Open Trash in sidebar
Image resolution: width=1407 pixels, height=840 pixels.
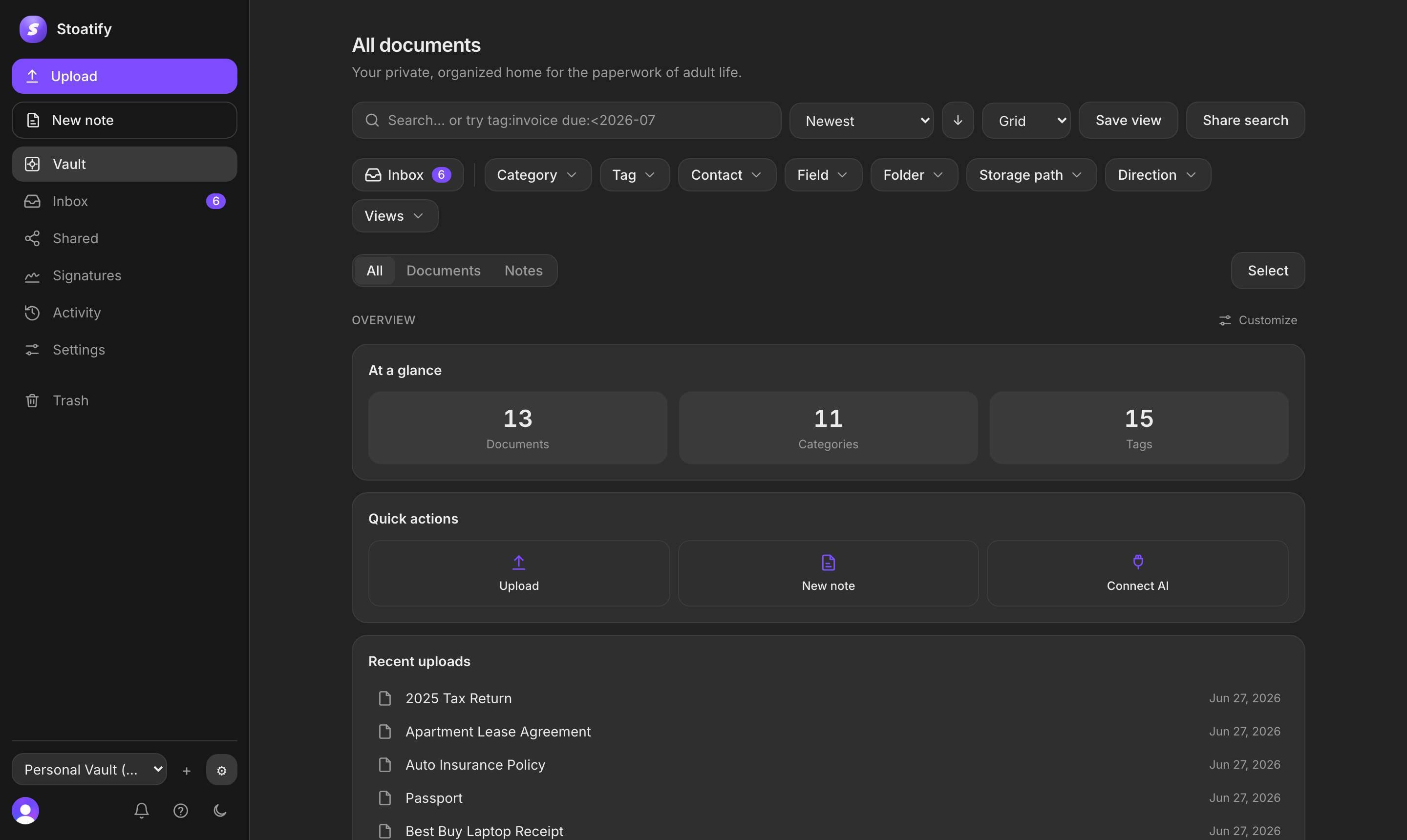(x=125, y=400)
